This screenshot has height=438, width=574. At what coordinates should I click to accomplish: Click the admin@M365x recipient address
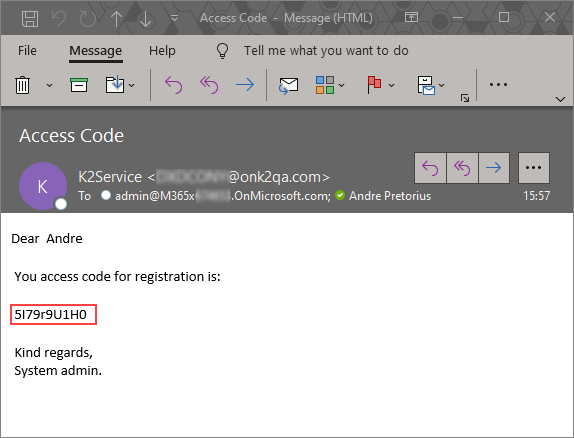click(x=223, y=196)
